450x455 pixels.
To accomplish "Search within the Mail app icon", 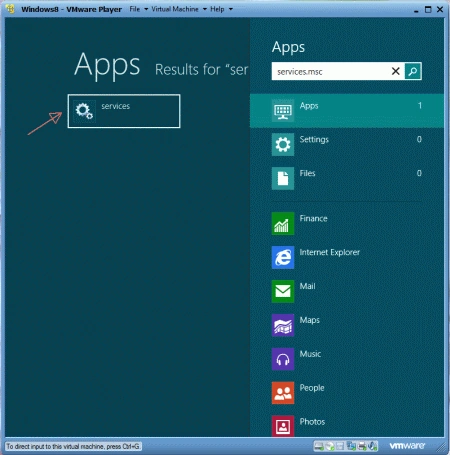I will (x=283, y=291).
